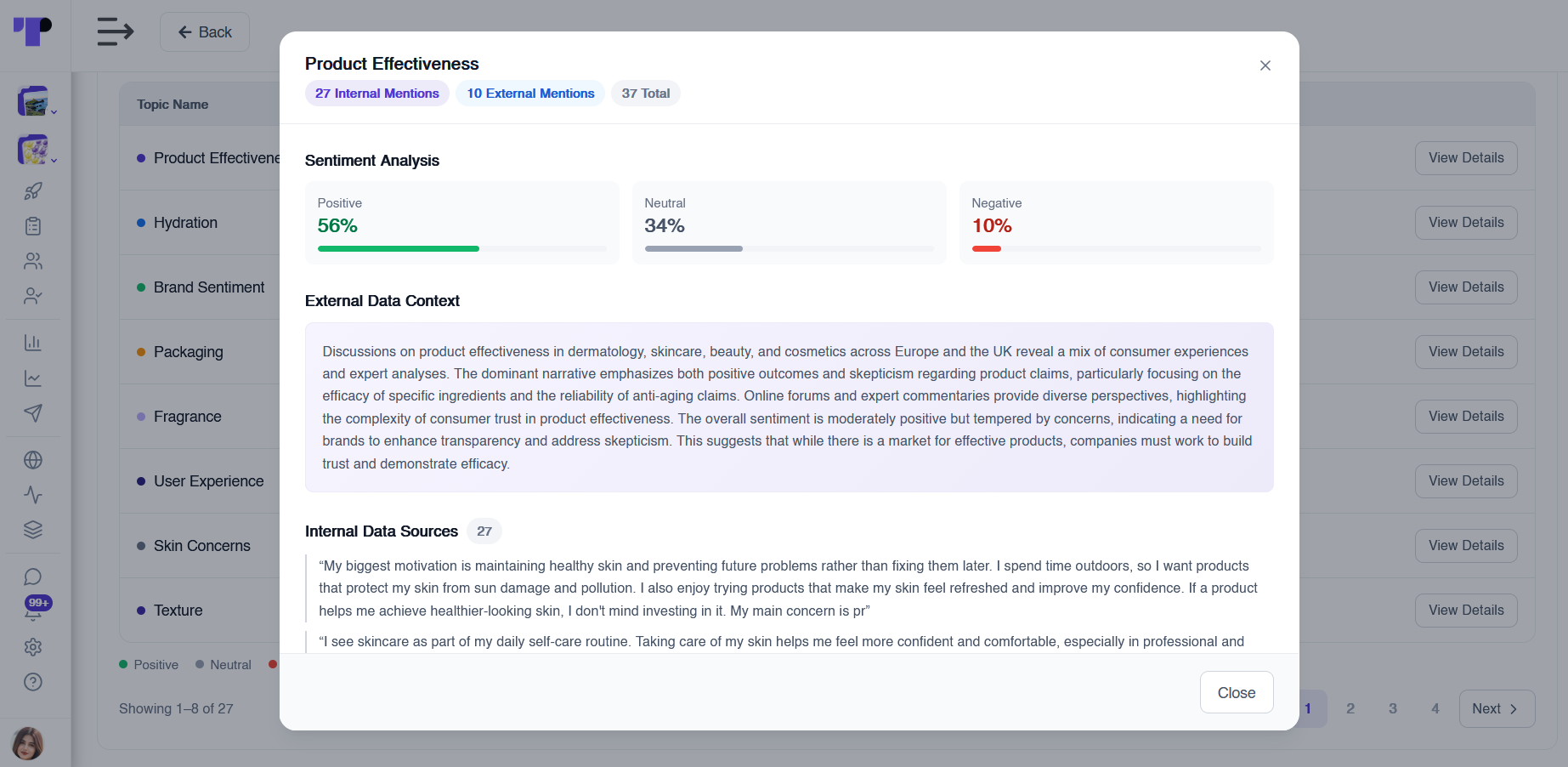Select the Skin Concerns topic row
Viewport: 1568px width, 767px height.
click(202, 546)
